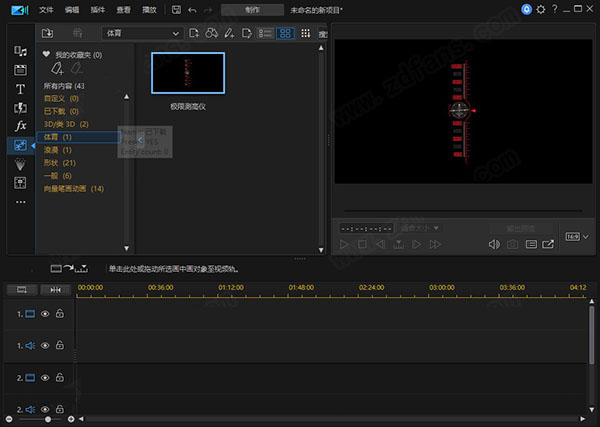600x427 pixels.
Task: Open the preview fit size dropdown
Action: (x=419, y=228)
